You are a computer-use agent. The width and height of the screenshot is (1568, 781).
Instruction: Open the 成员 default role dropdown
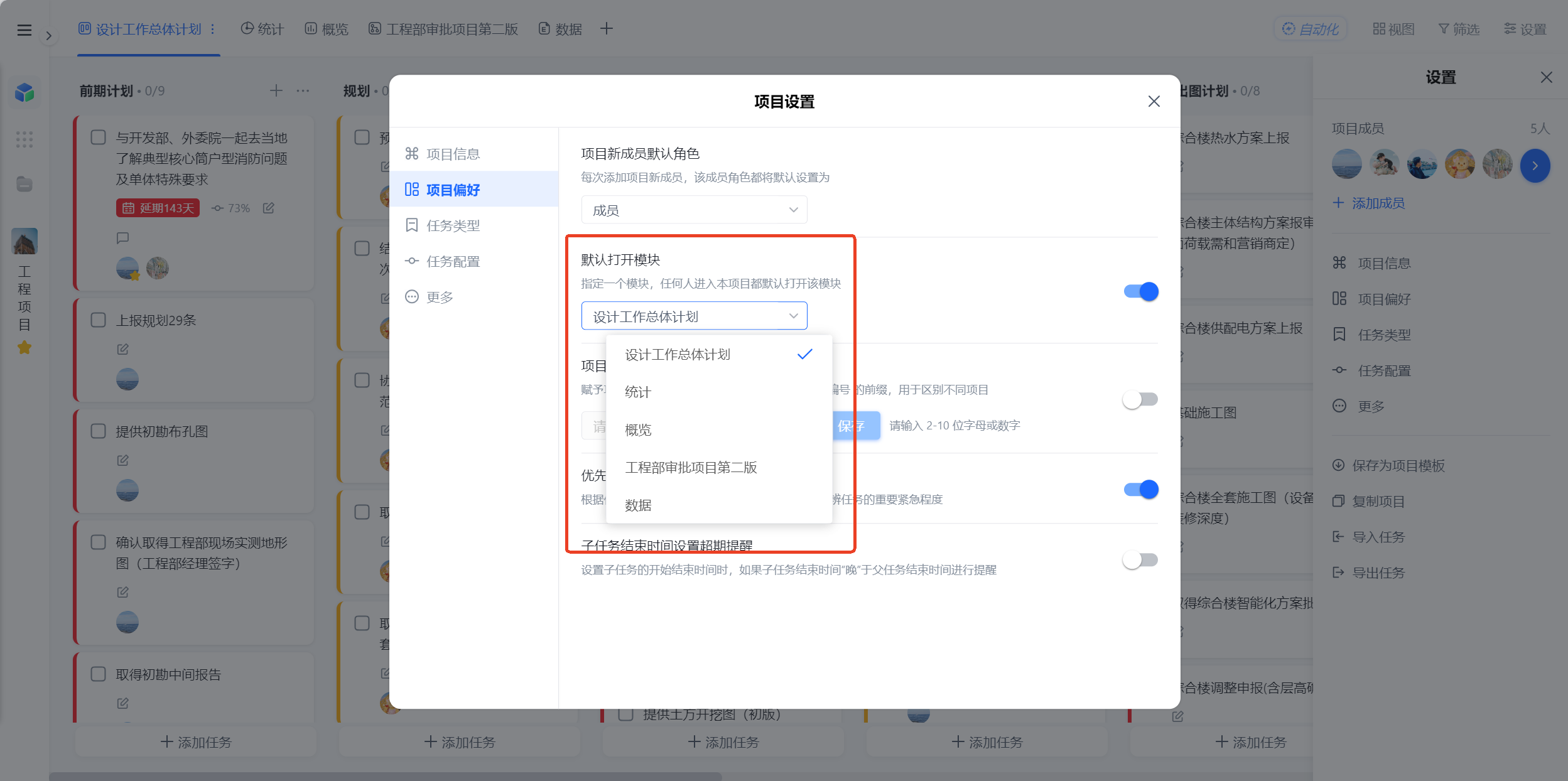coord(694,210)
